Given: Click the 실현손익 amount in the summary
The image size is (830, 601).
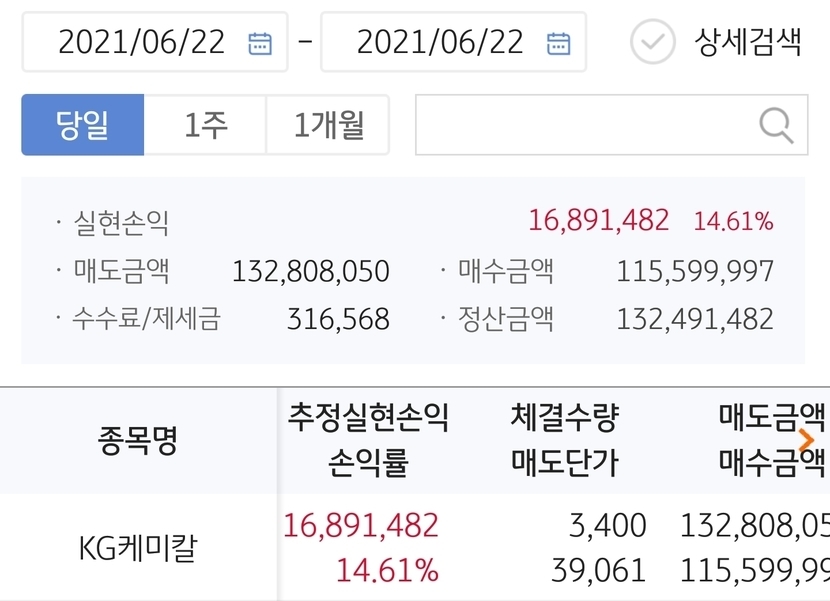Looking at the screenshot, I should coord(598,221).
